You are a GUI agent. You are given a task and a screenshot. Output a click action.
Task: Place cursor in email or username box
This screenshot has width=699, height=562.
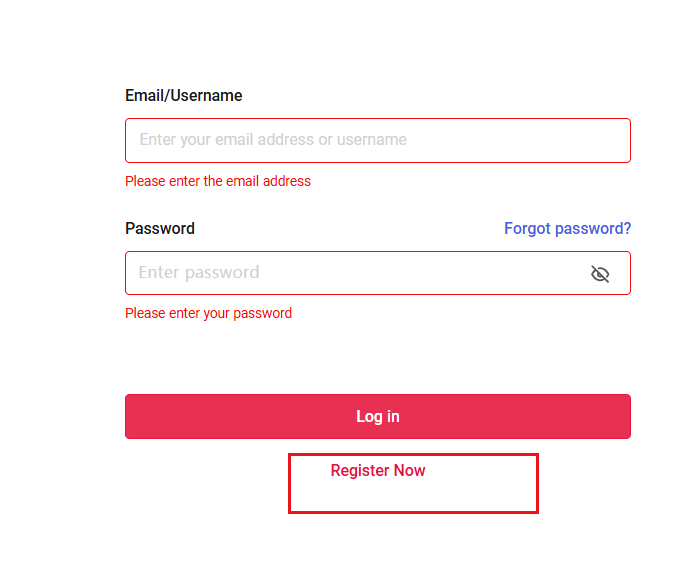[377, 140]
